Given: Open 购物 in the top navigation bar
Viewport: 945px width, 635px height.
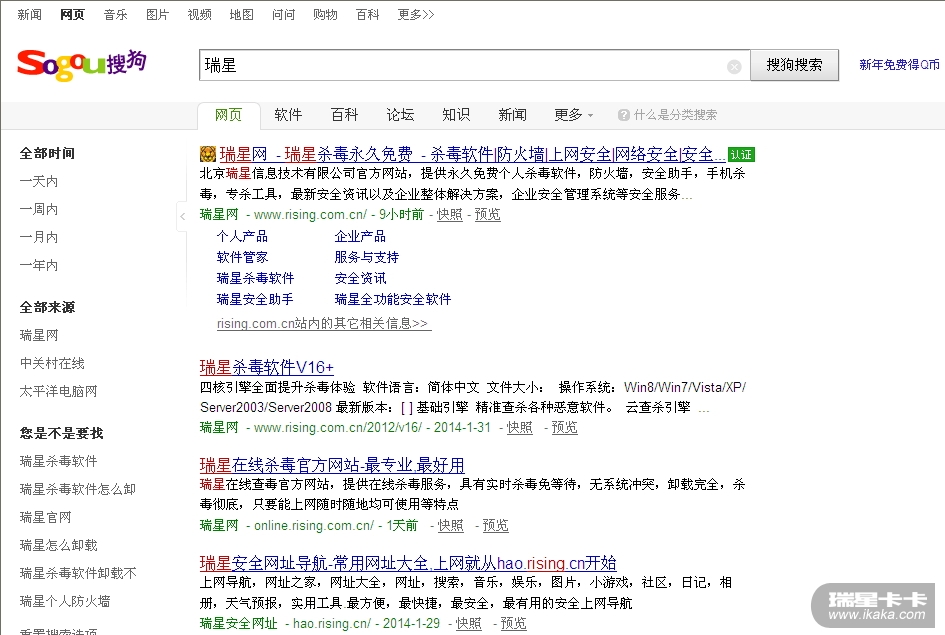Looking at the screenshot, I should pos(325,14).
